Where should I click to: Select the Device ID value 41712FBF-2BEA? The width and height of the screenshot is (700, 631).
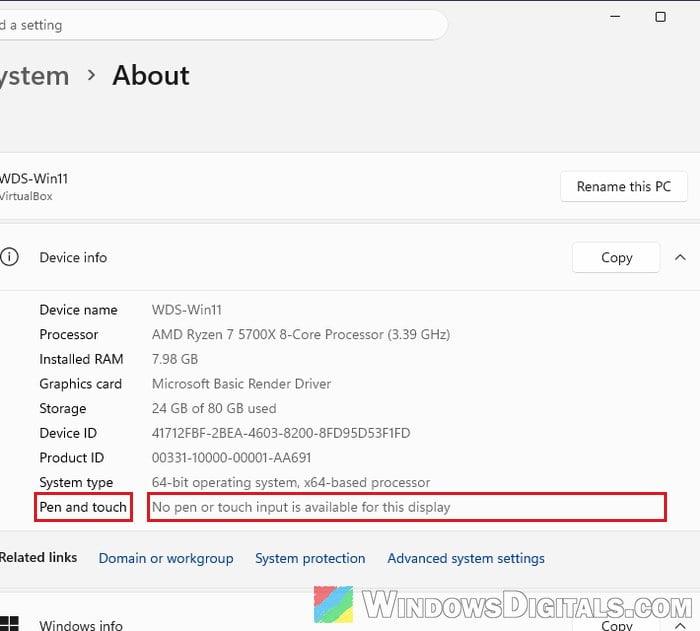pos(281,433)
